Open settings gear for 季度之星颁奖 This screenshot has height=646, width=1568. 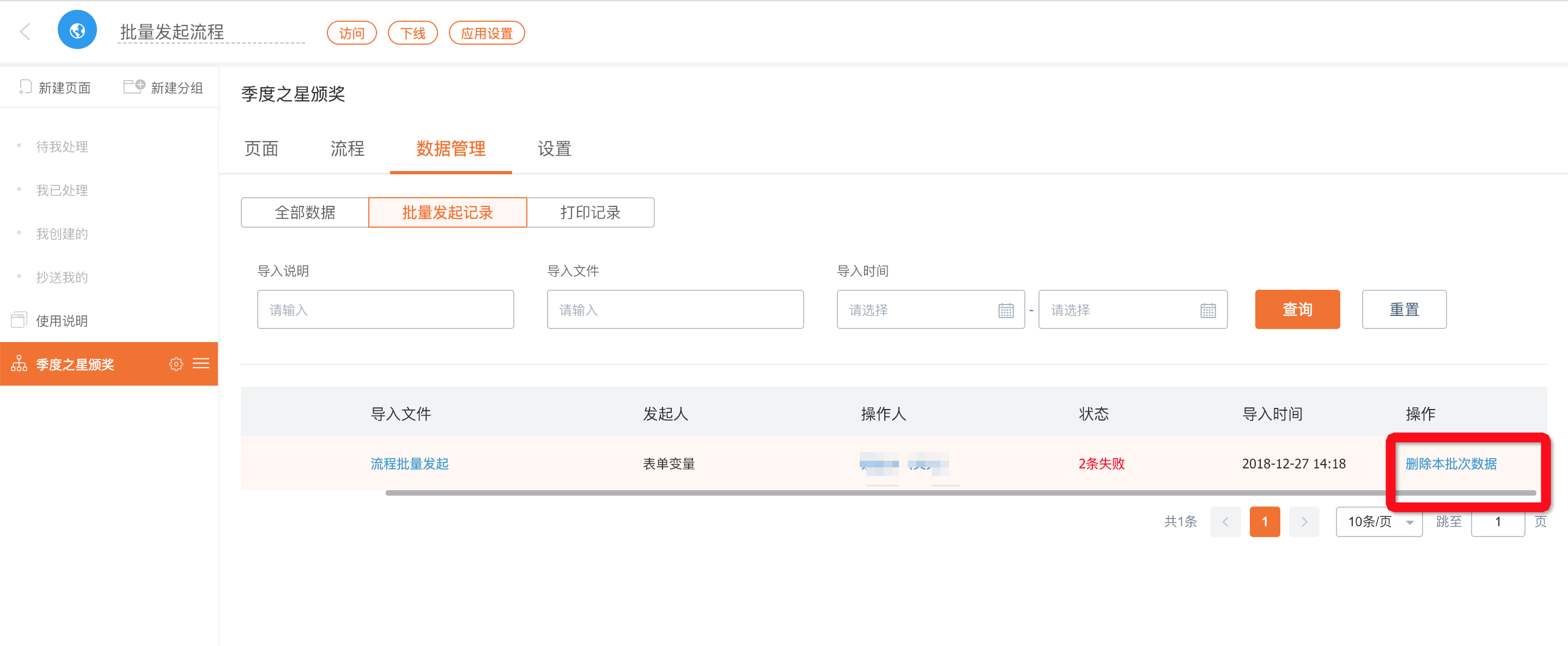tap(176, 364)
